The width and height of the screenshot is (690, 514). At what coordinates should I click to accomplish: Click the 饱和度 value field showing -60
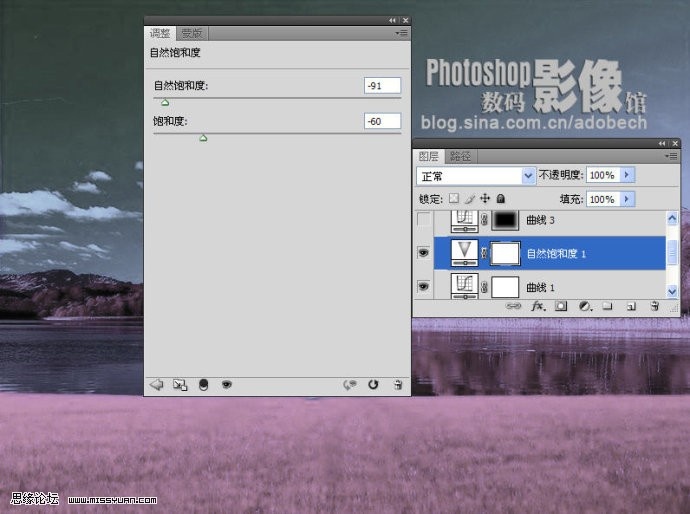click(x=382, y=121)
